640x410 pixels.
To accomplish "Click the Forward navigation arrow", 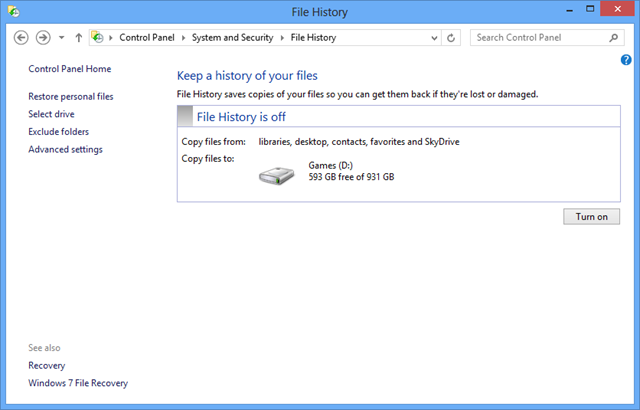I will pos(42,38).
